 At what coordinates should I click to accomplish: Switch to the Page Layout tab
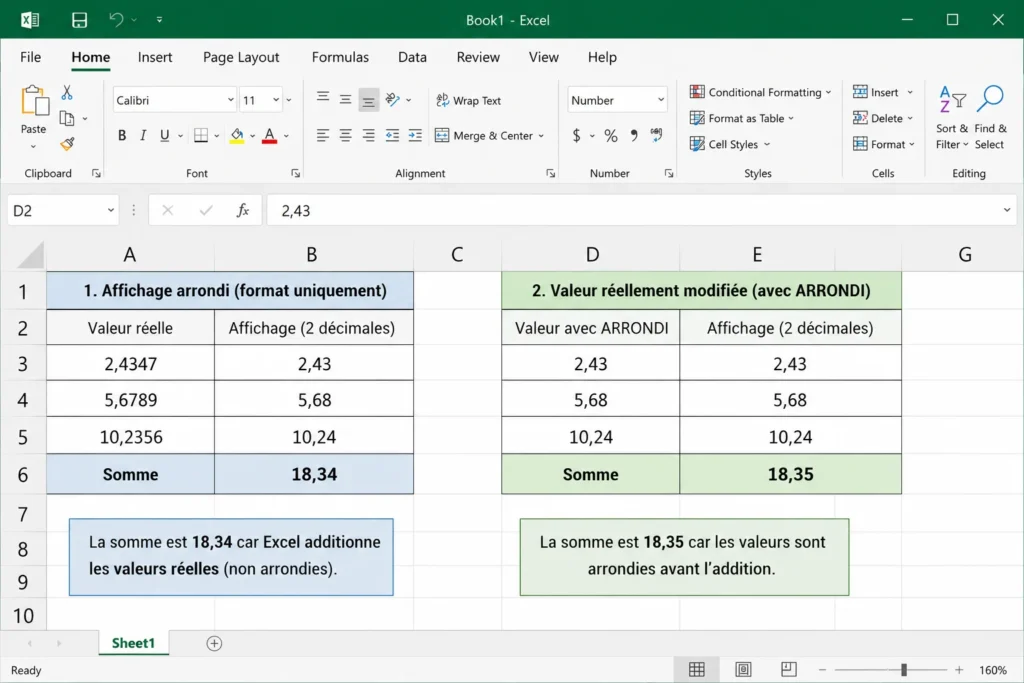coord(241,57)
